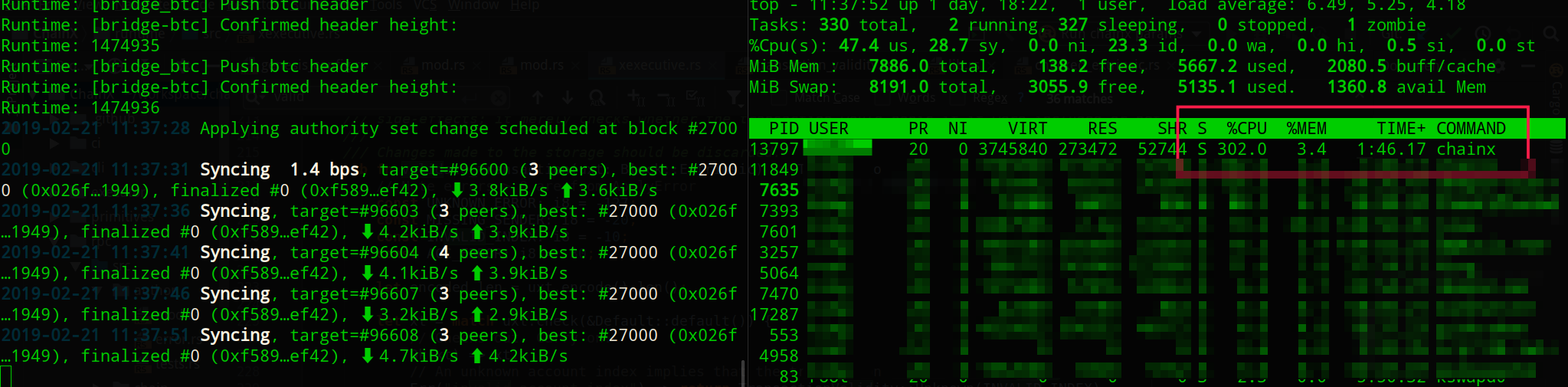1568x387 pixels.
Task: Click the 327 sleeping count
Action: pos(1072,25)
